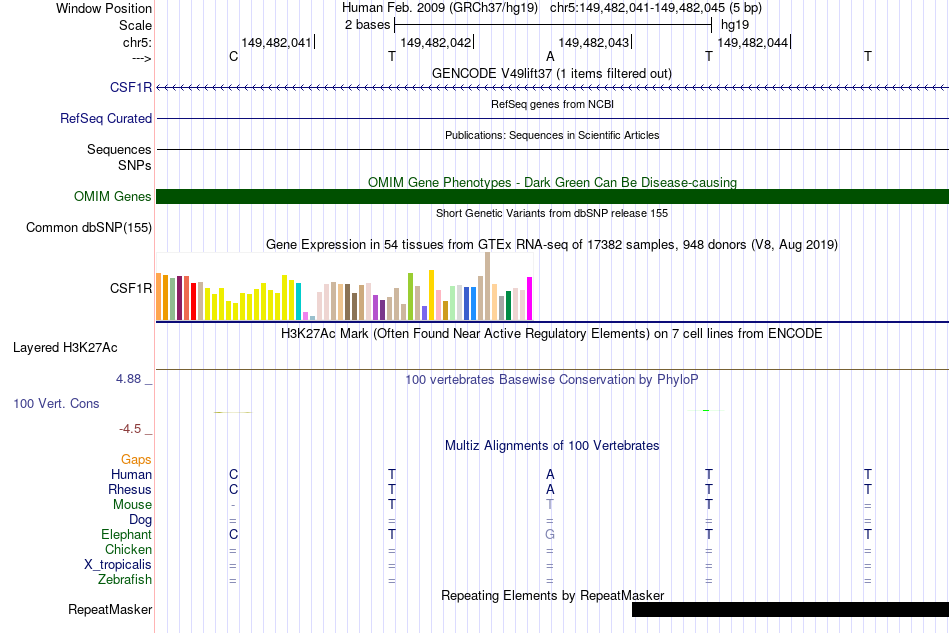Screen dimensions: 950x633
Task: Click the Chicken species label
Action: coord(128,549)
